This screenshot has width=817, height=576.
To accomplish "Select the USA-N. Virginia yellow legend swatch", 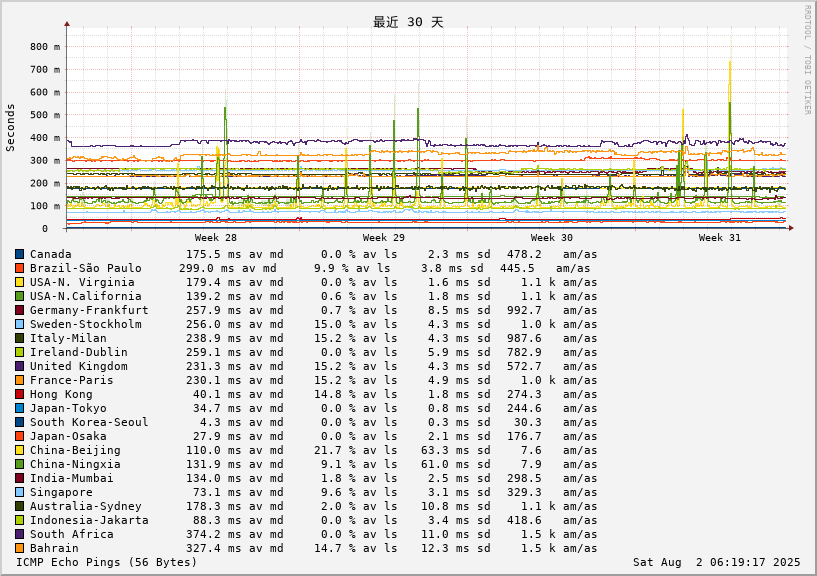I will coord(19,282).
